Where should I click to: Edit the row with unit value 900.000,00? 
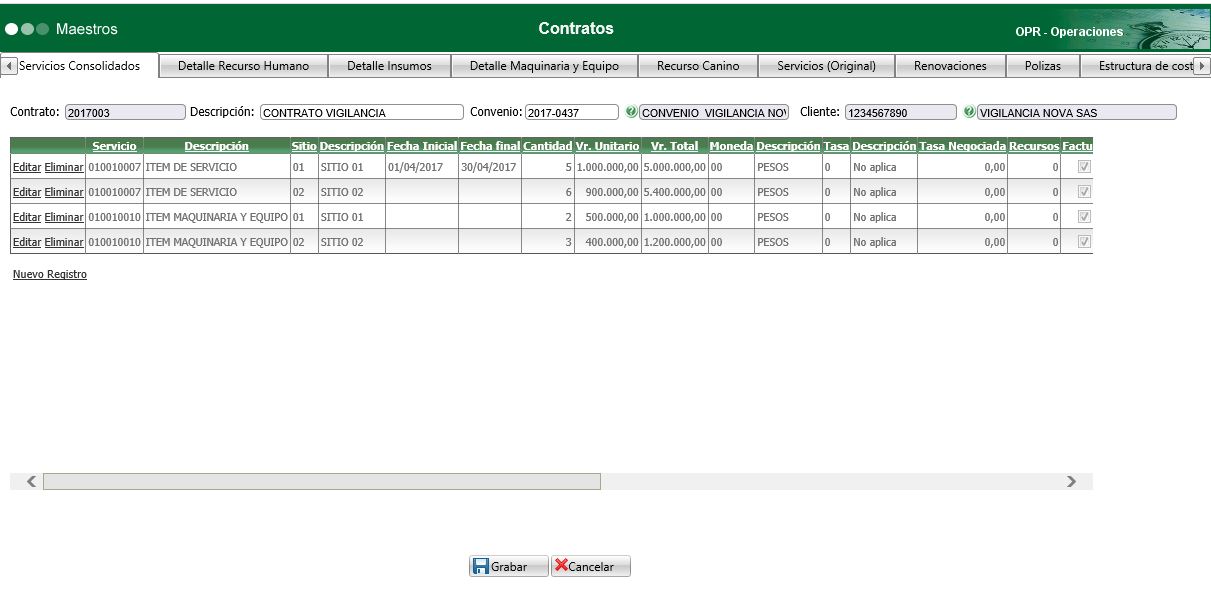point(27,192)
